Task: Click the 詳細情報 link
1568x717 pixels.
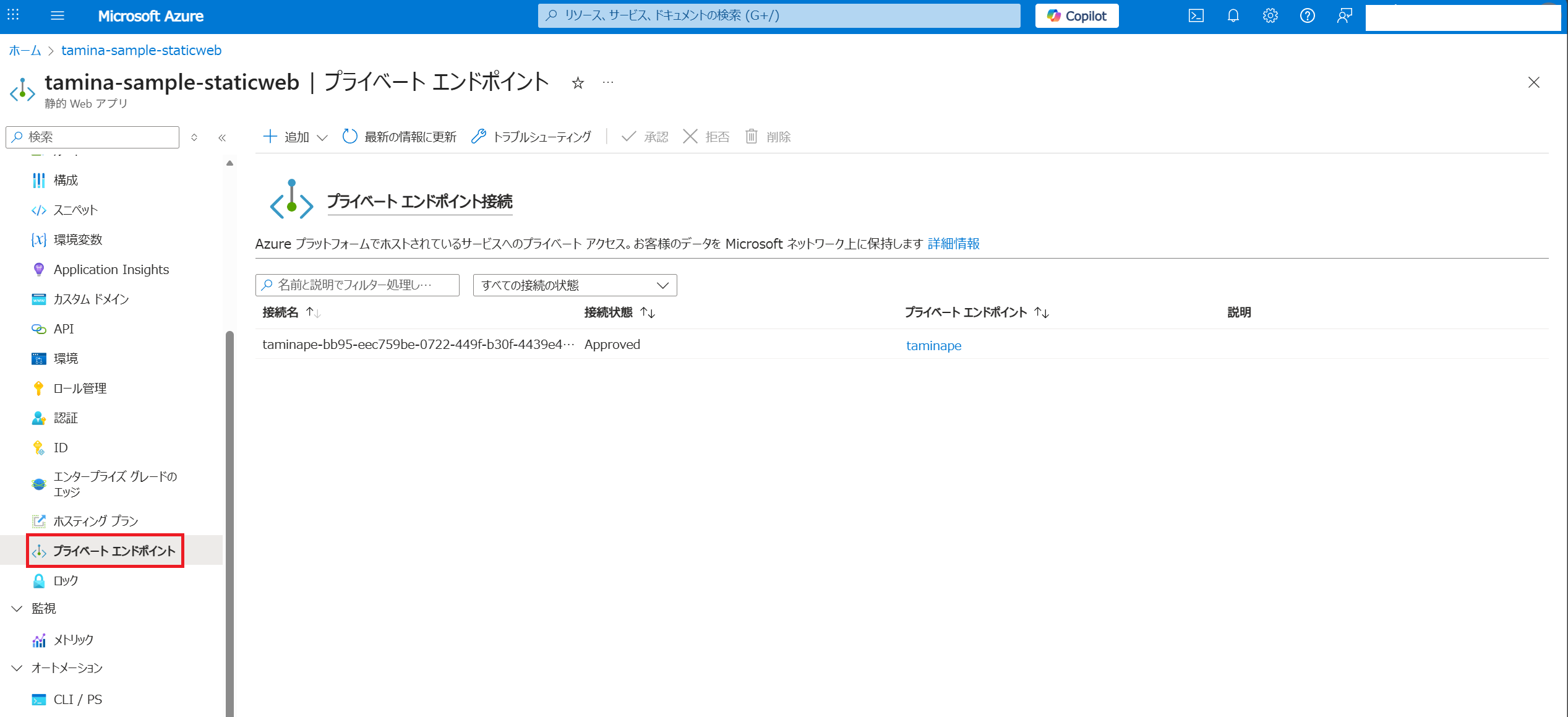Action: click(953, 244)
